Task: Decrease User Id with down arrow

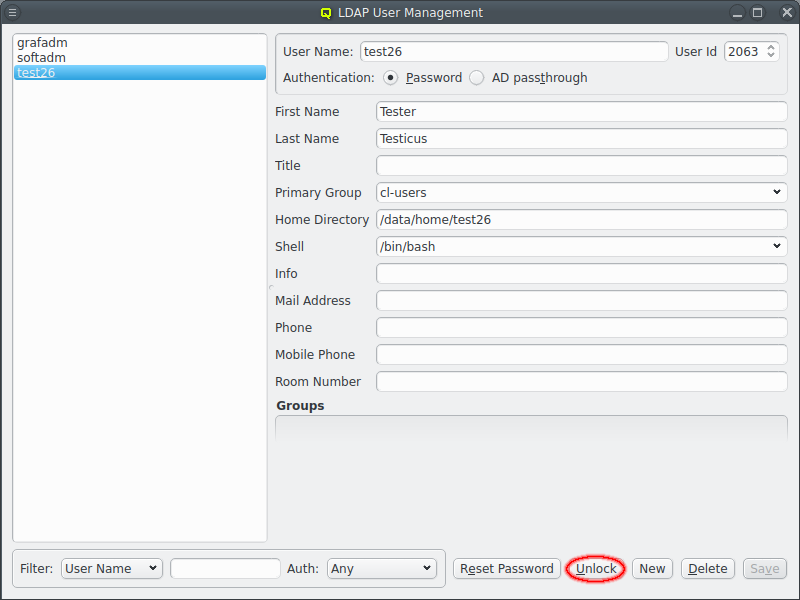Action: (770, 56)
